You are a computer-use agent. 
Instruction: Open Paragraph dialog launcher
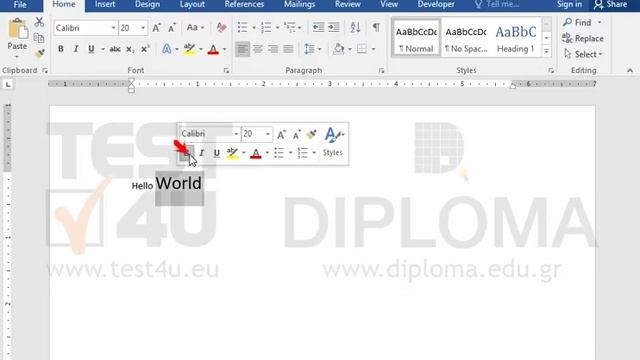pos(381,71)
